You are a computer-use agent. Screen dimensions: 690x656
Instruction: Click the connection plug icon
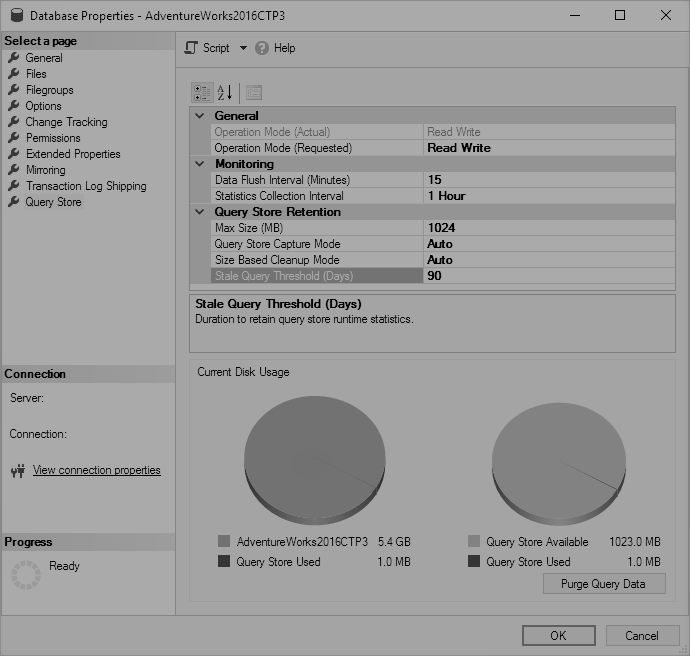coord(18,471)
